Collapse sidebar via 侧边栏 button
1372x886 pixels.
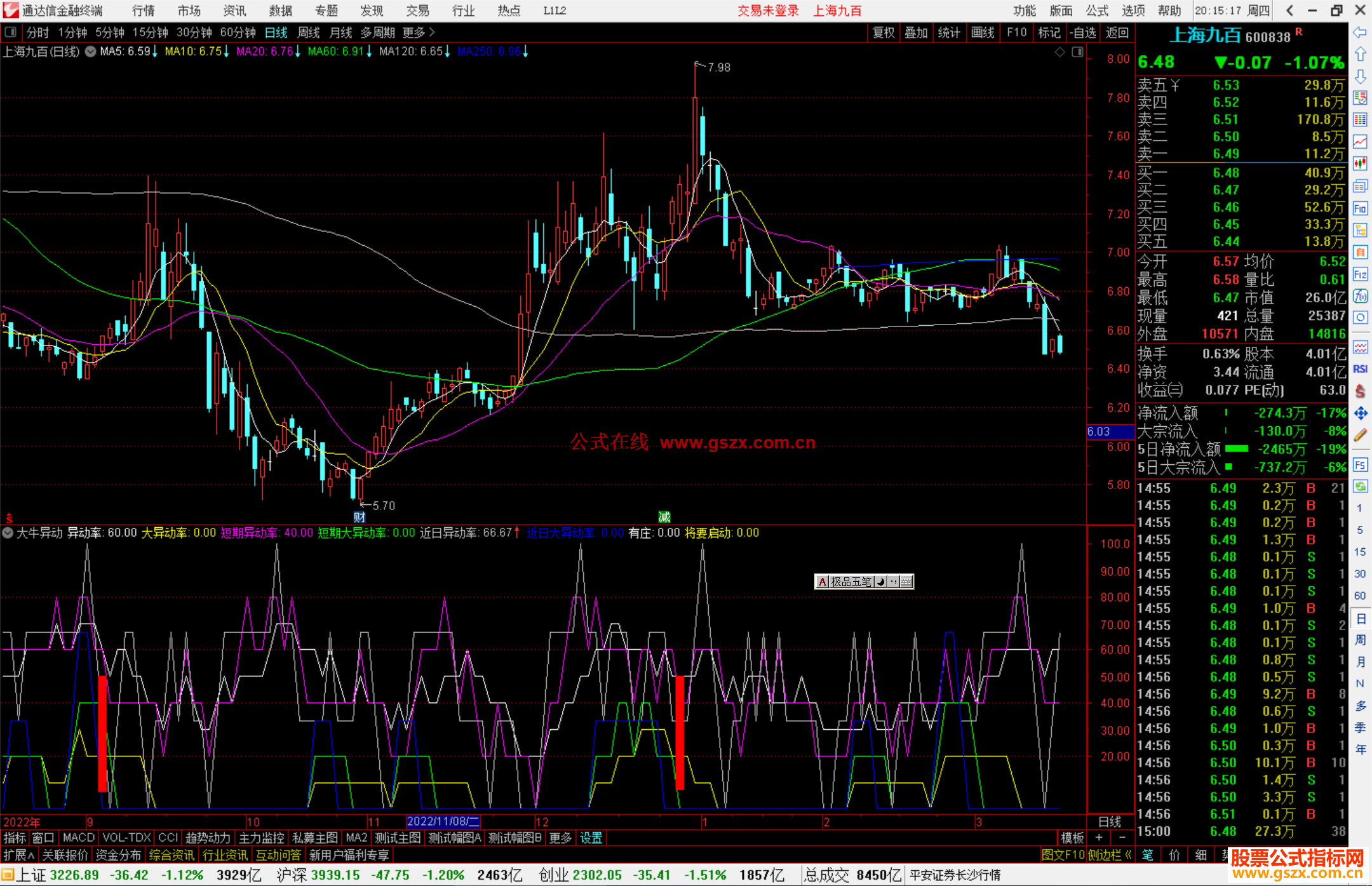1110,855
